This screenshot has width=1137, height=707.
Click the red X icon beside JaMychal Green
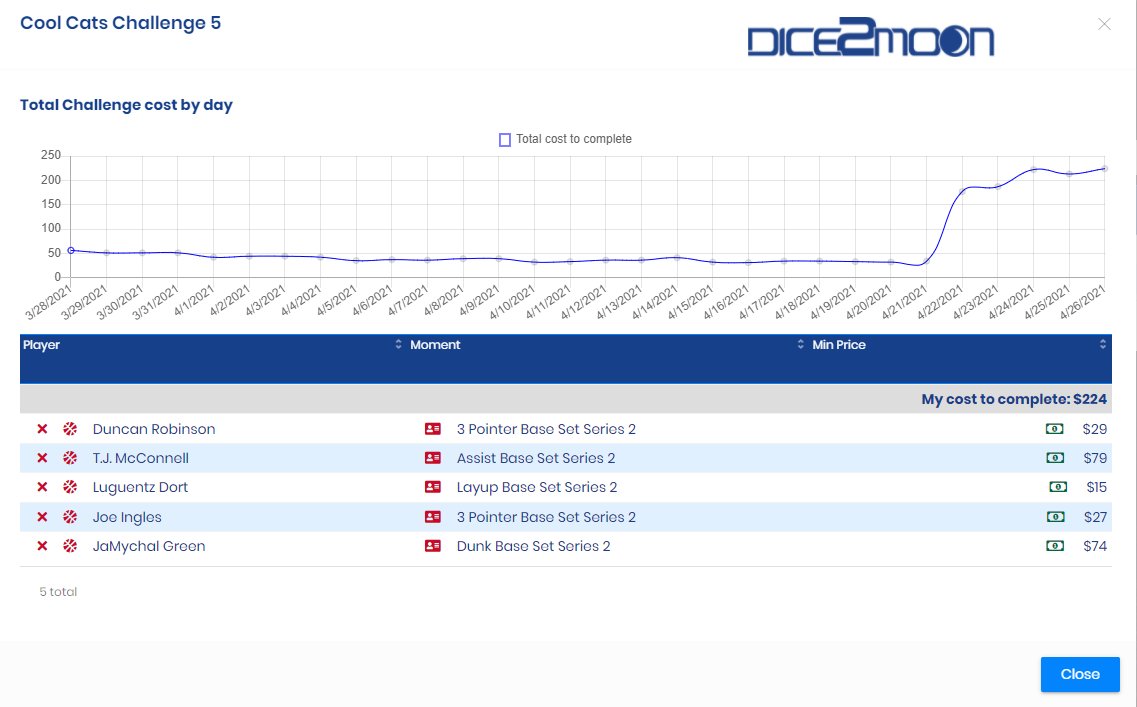(42, 545)
